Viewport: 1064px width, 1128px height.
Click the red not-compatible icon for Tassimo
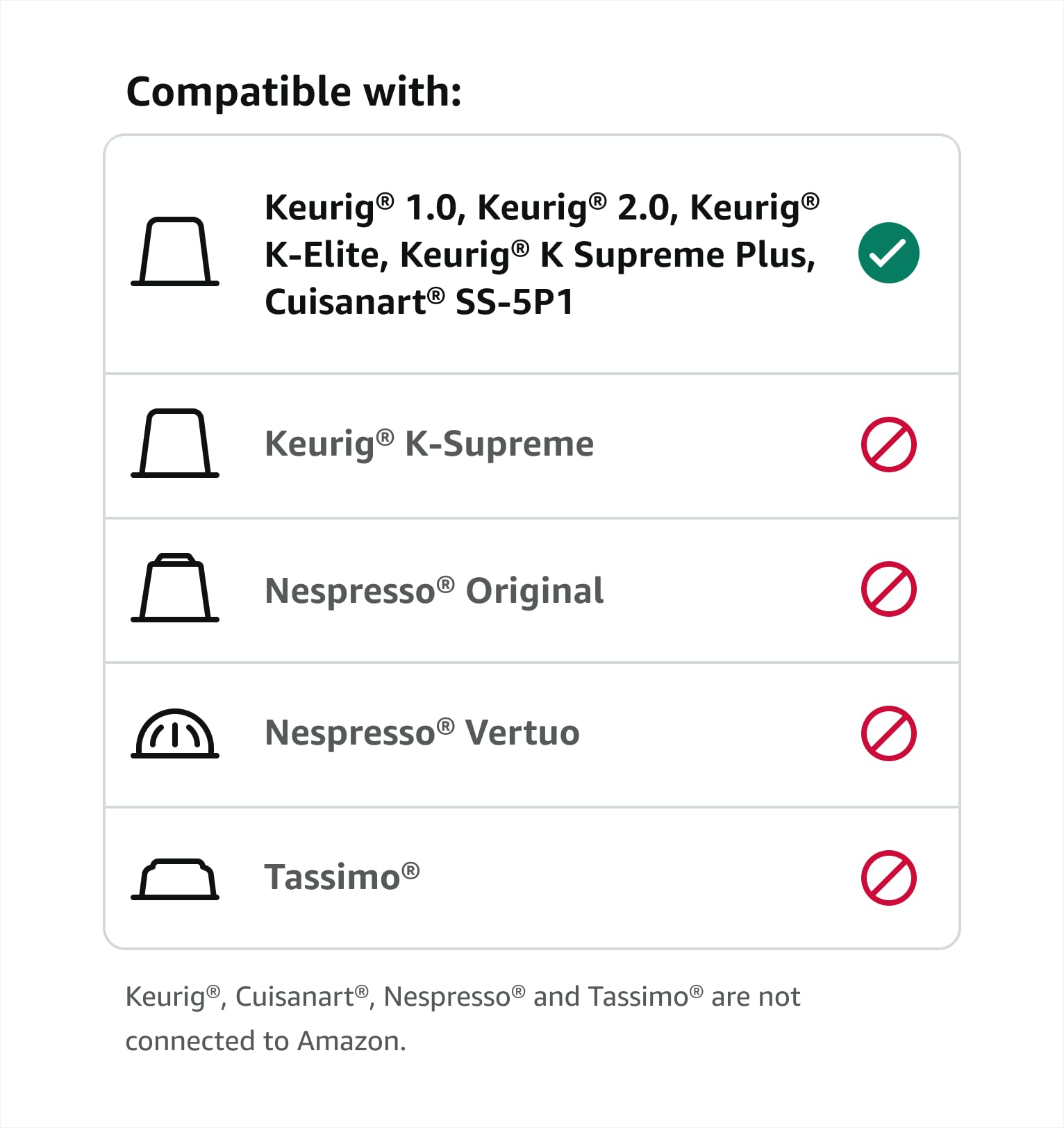click(x=888, y=878)
